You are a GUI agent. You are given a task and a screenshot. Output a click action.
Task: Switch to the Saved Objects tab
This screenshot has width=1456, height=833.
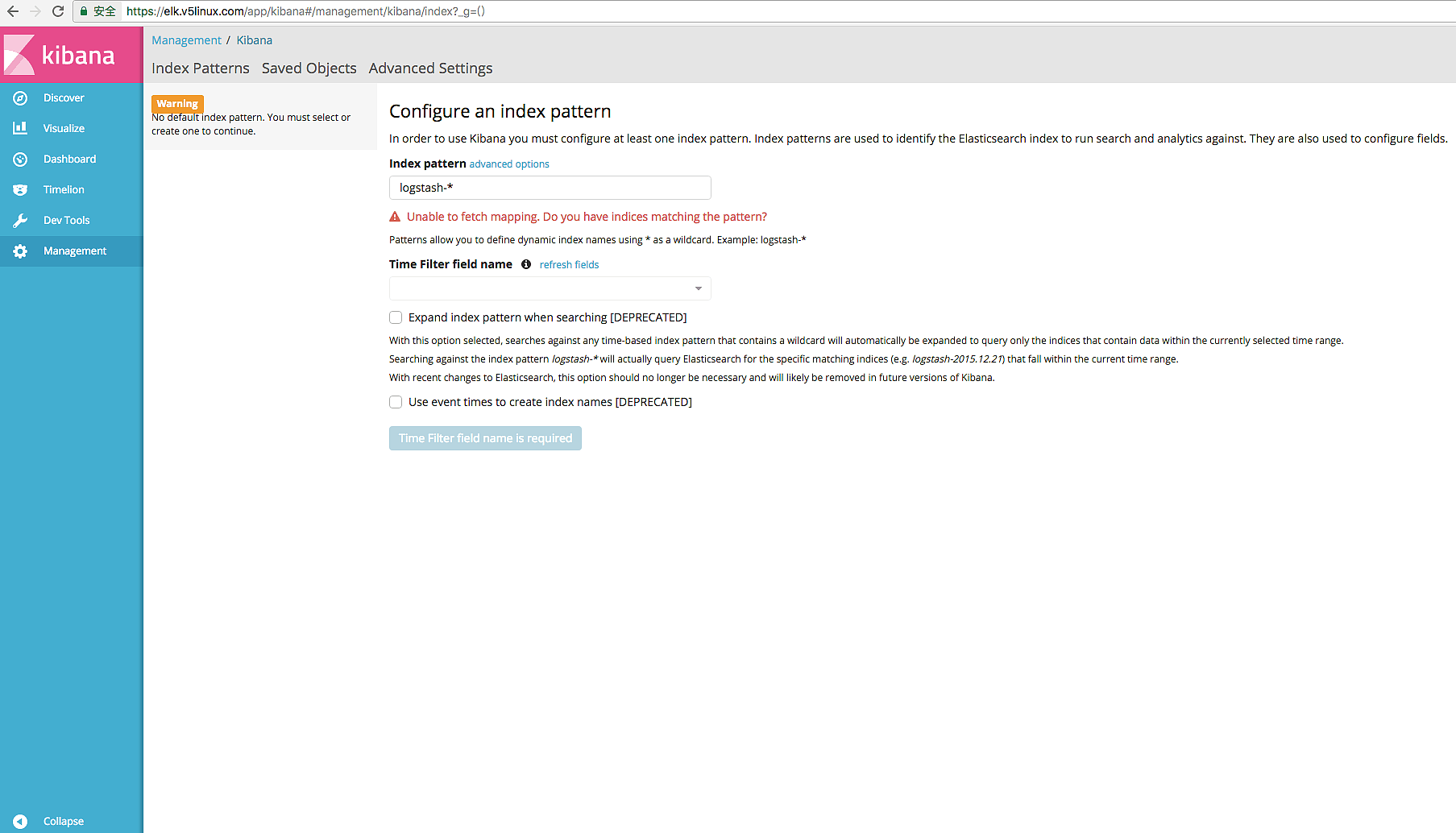pos(309,68)
